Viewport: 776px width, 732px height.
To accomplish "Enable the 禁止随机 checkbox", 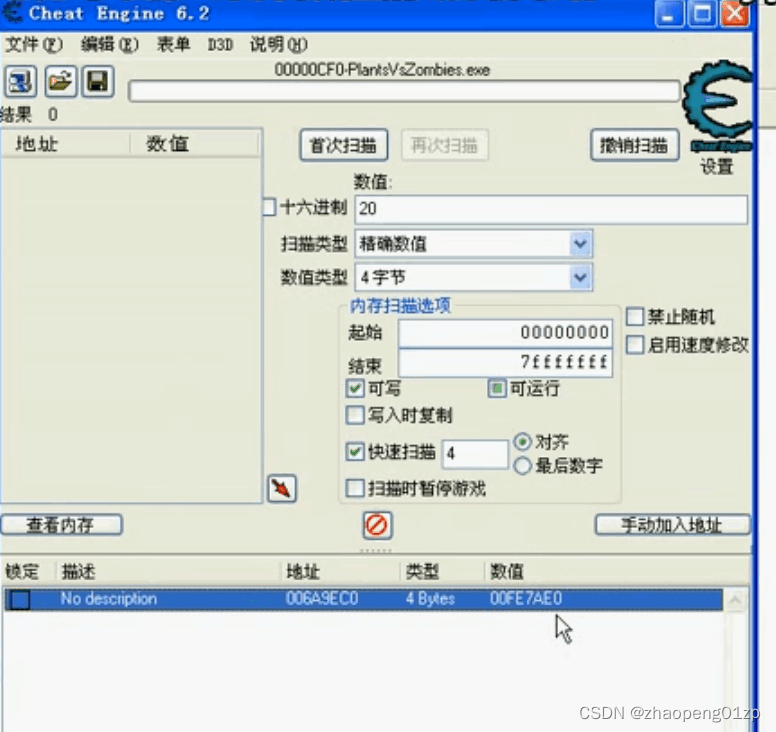I will (x=635, y=316).
